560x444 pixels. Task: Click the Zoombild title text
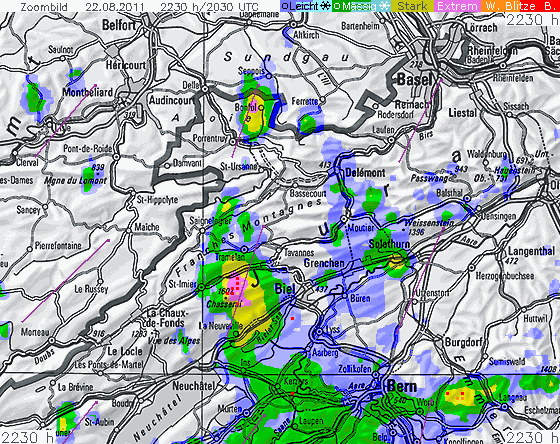[44, 7]
